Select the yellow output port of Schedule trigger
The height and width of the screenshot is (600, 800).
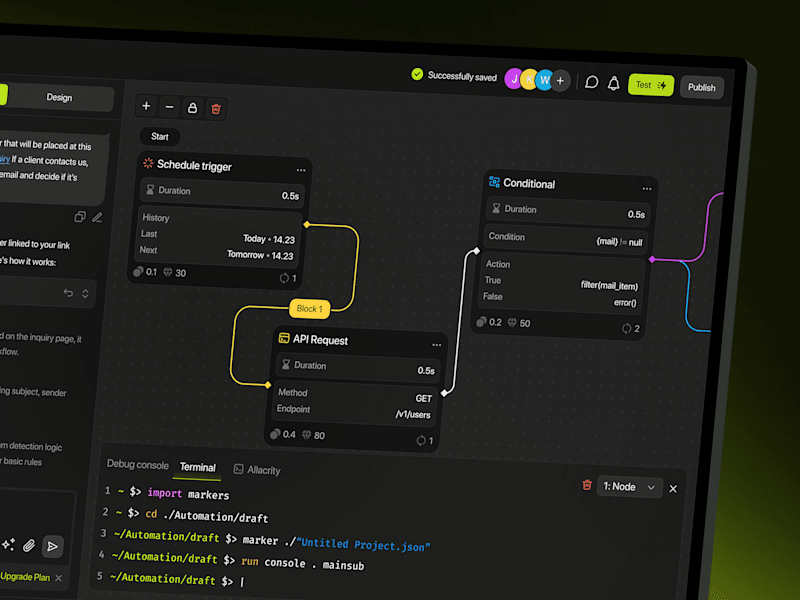pyautogui.click(x=307, y=224)
